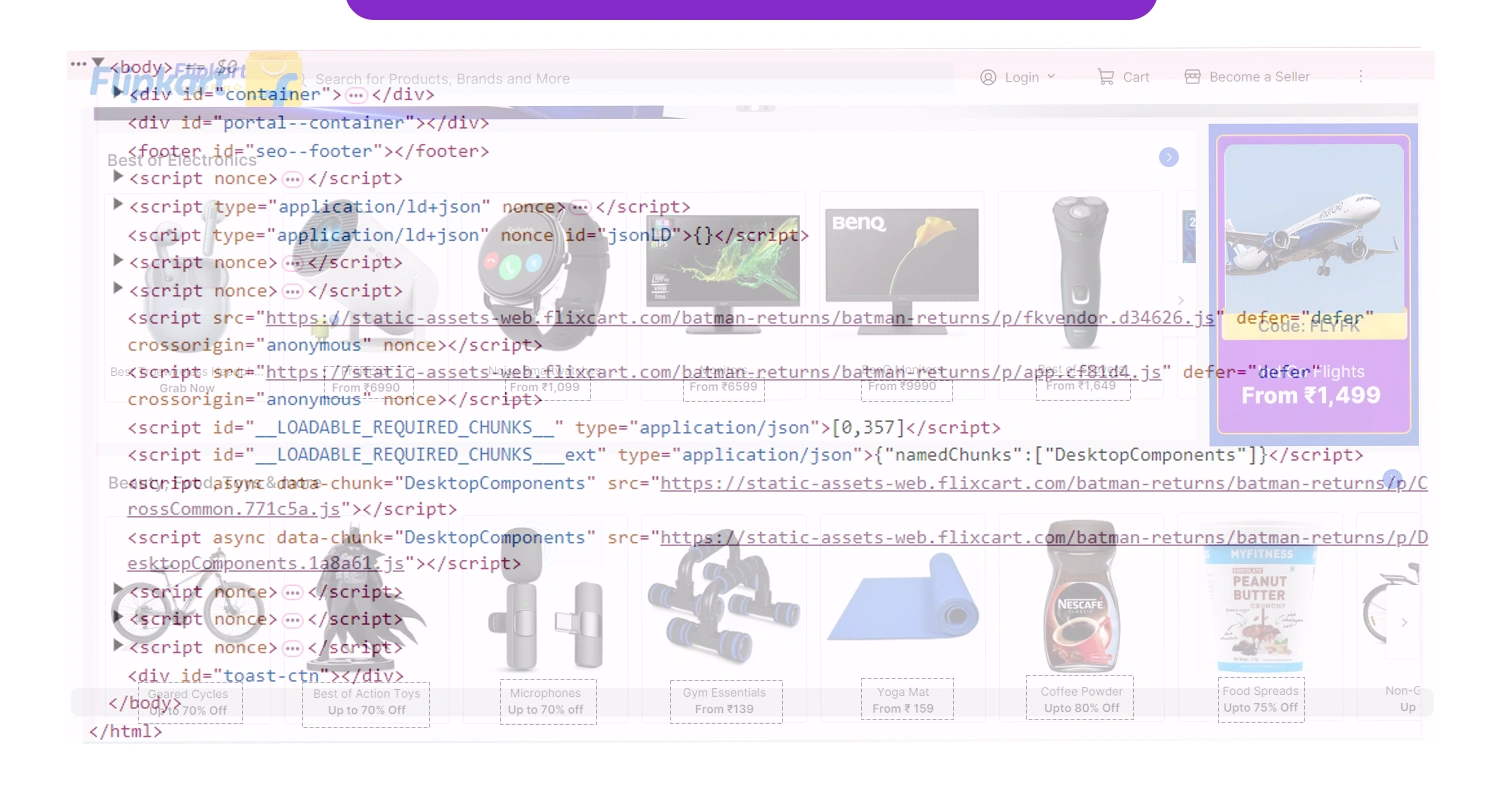
Task: Click the right arrow on the bottom product carousel
Action: 1404,621
